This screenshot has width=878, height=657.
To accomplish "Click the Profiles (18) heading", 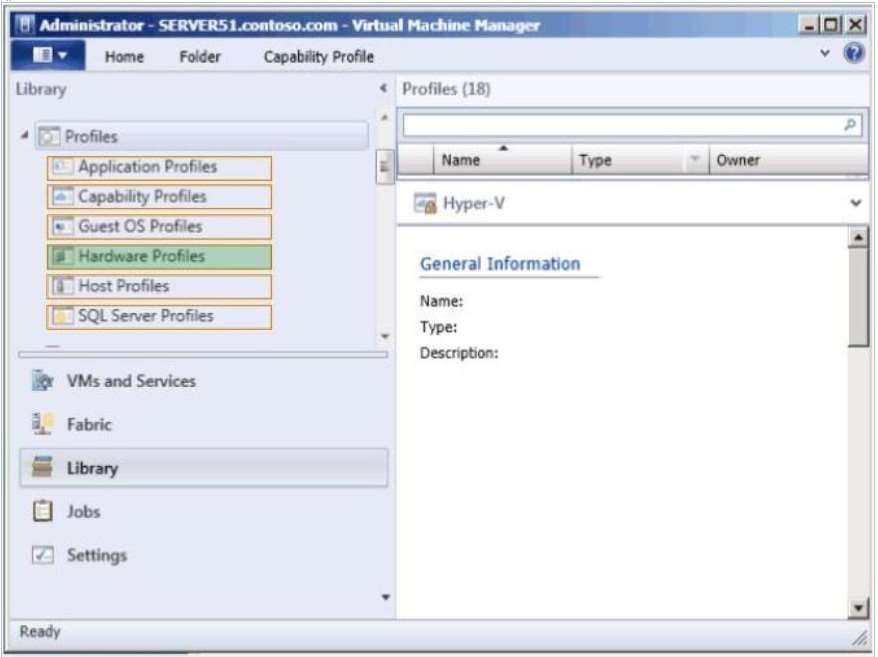I will point(446,89).
